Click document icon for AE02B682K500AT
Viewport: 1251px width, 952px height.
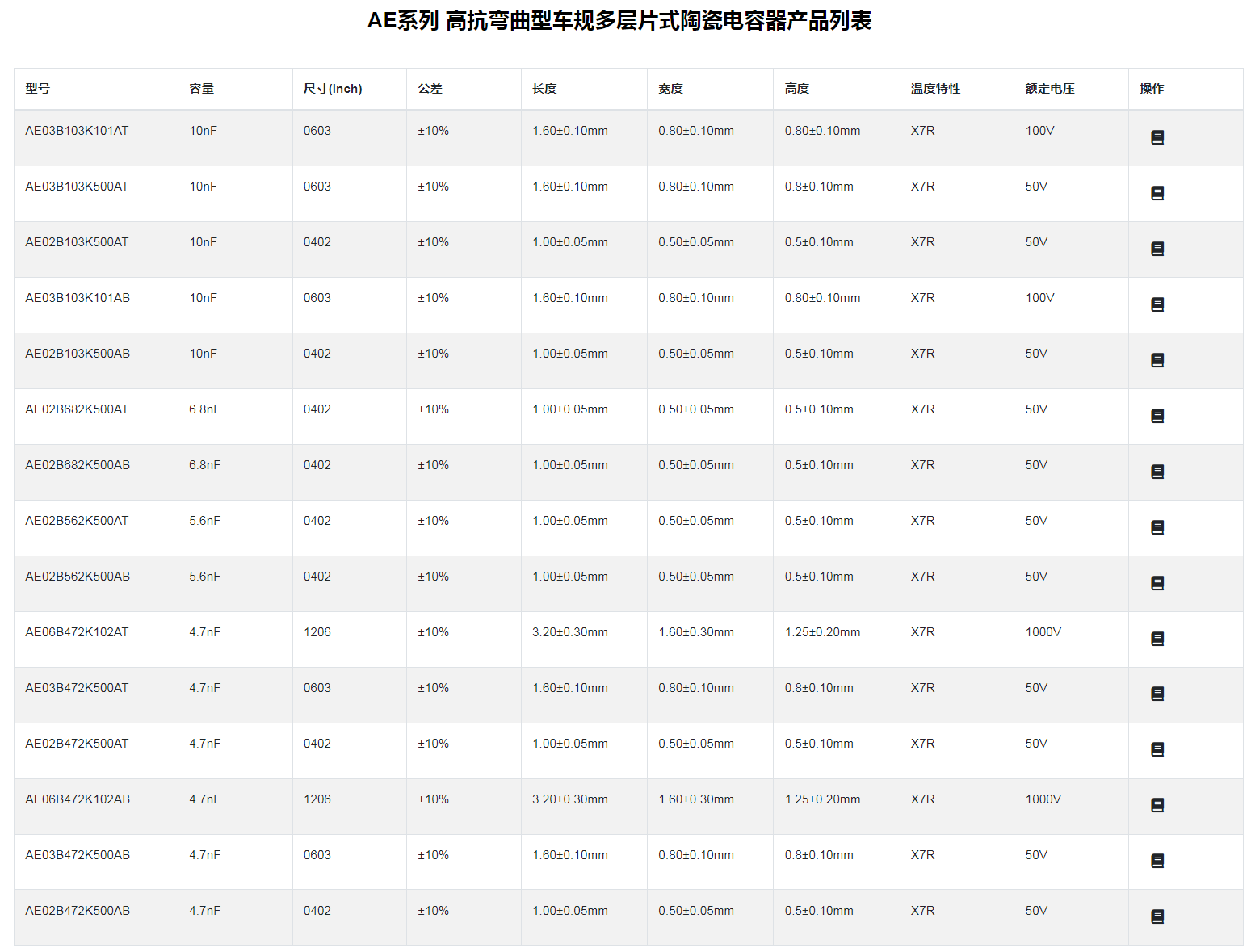point(1157,416)
